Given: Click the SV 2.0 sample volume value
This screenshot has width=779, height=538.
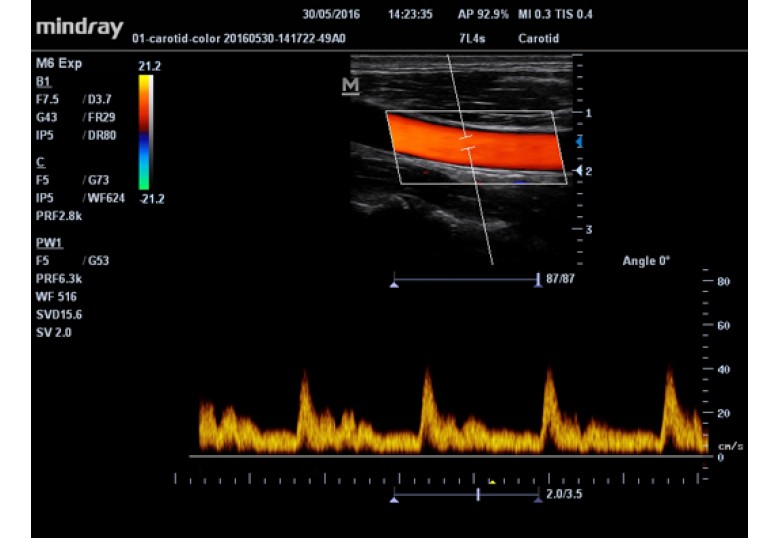Looking at the screenshot, I should pyautogui.click(x=53, y=332).
